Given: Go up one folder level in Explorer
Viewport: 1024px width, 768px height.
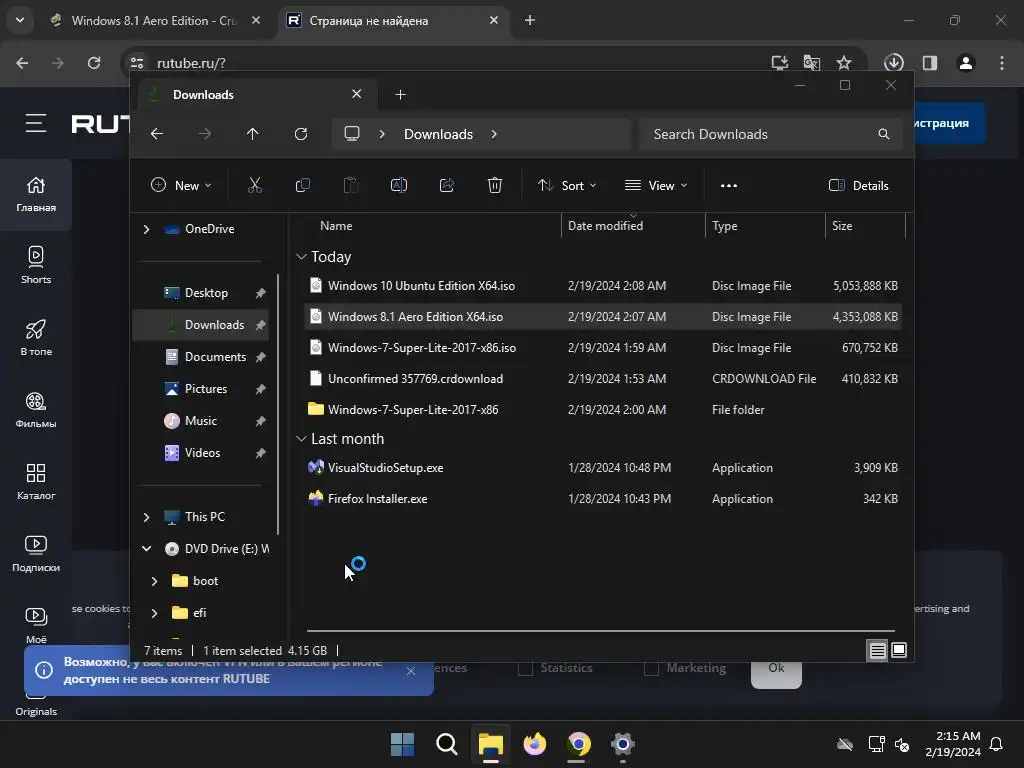Looking at the screenshot, I should tap(253, 134).
